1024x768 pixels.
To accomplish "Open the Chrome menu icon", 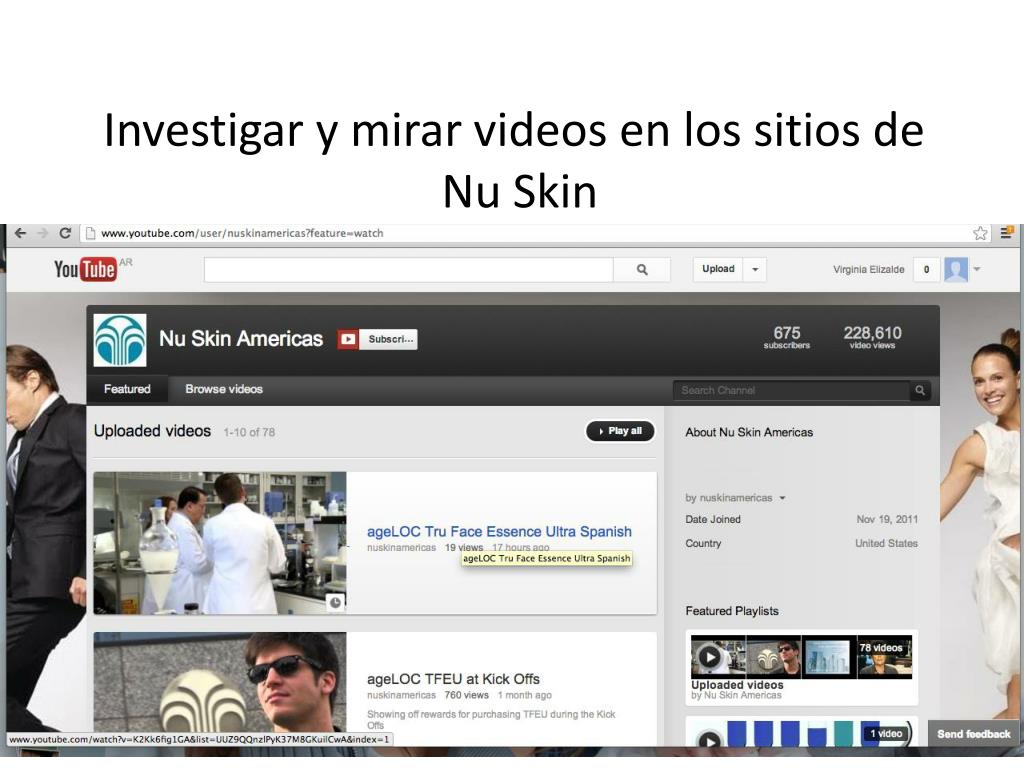I will 1006,233.
